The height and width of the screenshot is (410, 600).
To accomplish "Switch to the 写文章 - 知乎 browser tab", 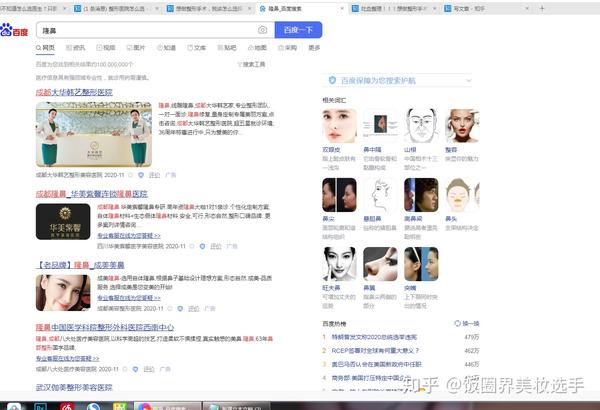I will (486, 8).
